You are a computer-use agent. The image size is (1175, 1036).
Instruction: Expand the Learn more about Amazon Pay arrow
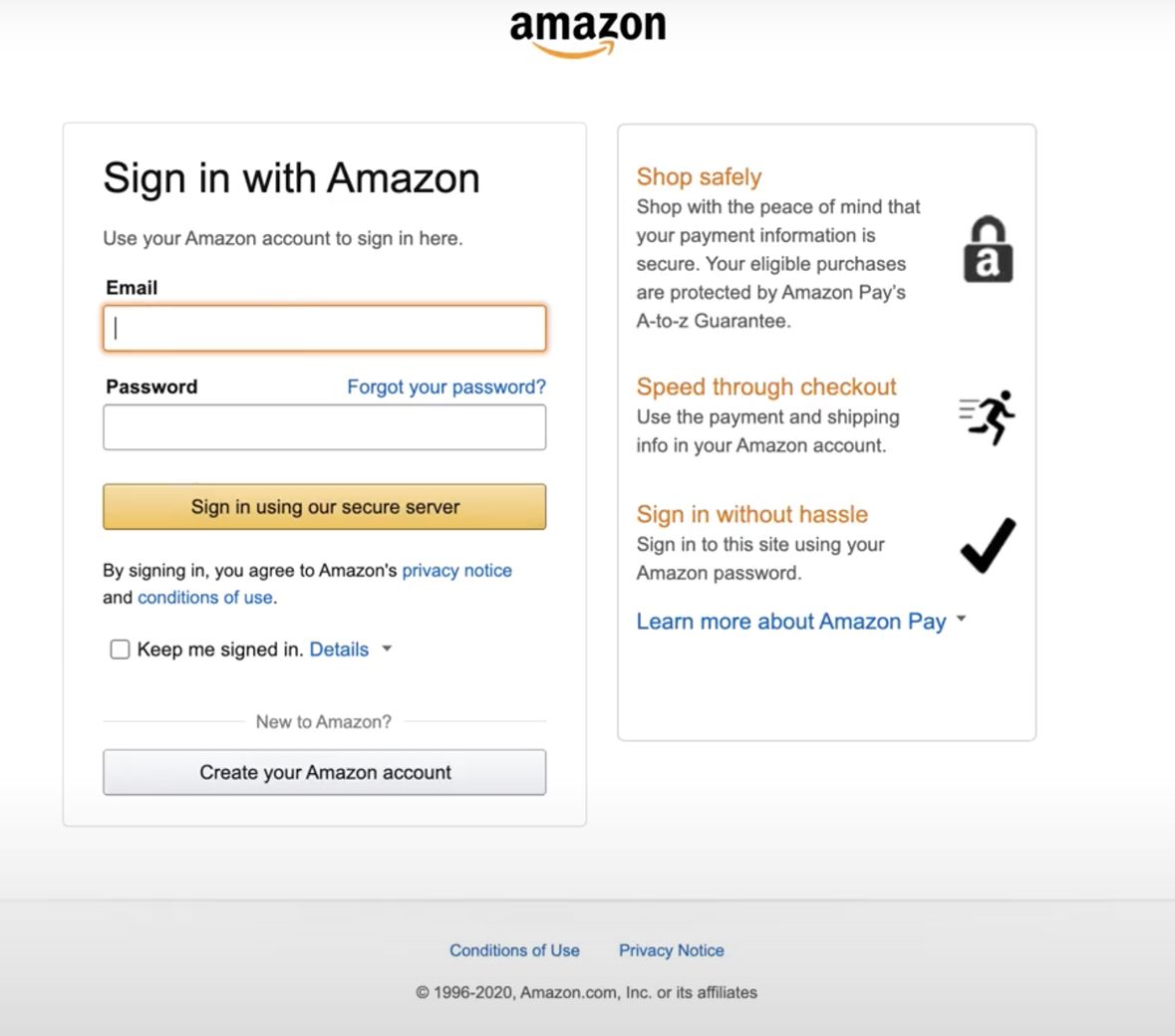[962, 620]
